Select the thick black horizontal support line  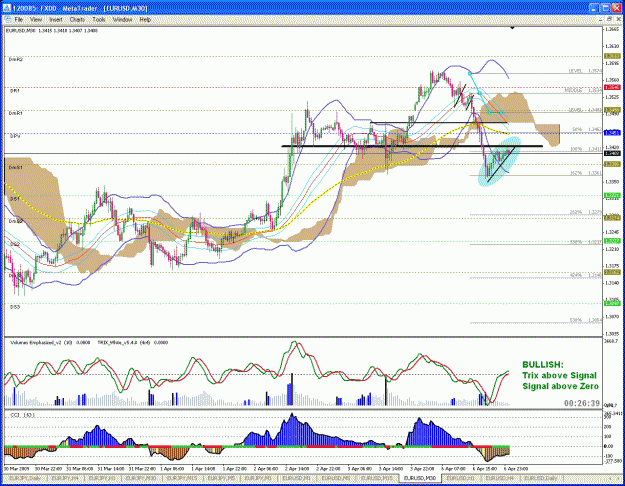click(x=412, y=146)
